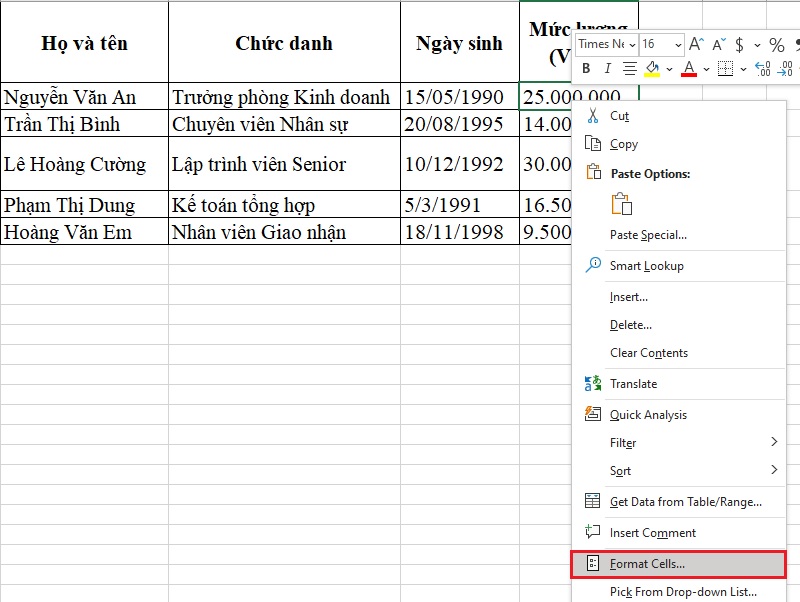The width and height of the screenshot is (800, 602).
Task: Select cell Kế toán tổng hợp
Action: (x=284, y=205)
